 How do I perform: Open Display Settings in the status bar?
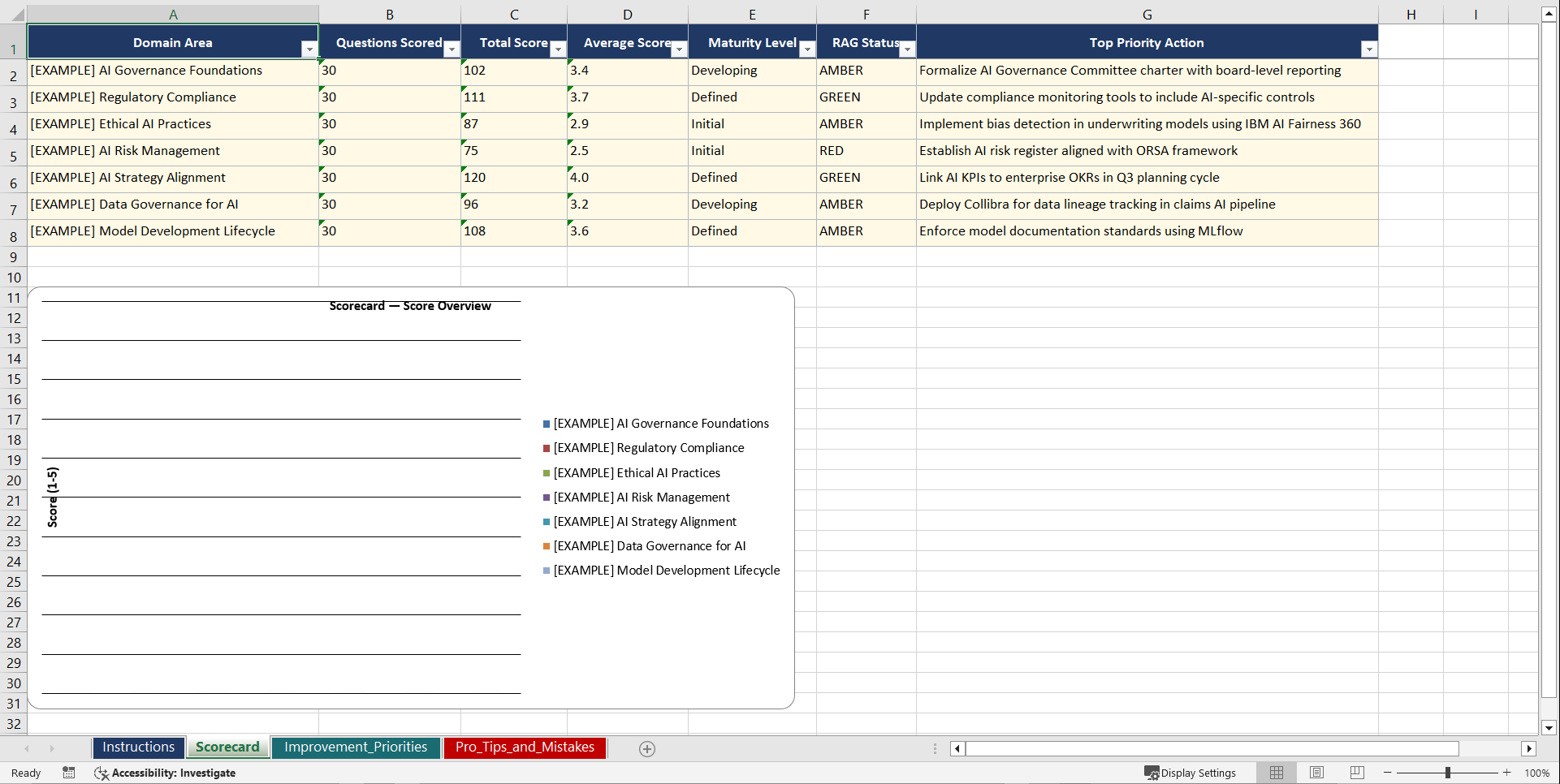pos(1191,773)
